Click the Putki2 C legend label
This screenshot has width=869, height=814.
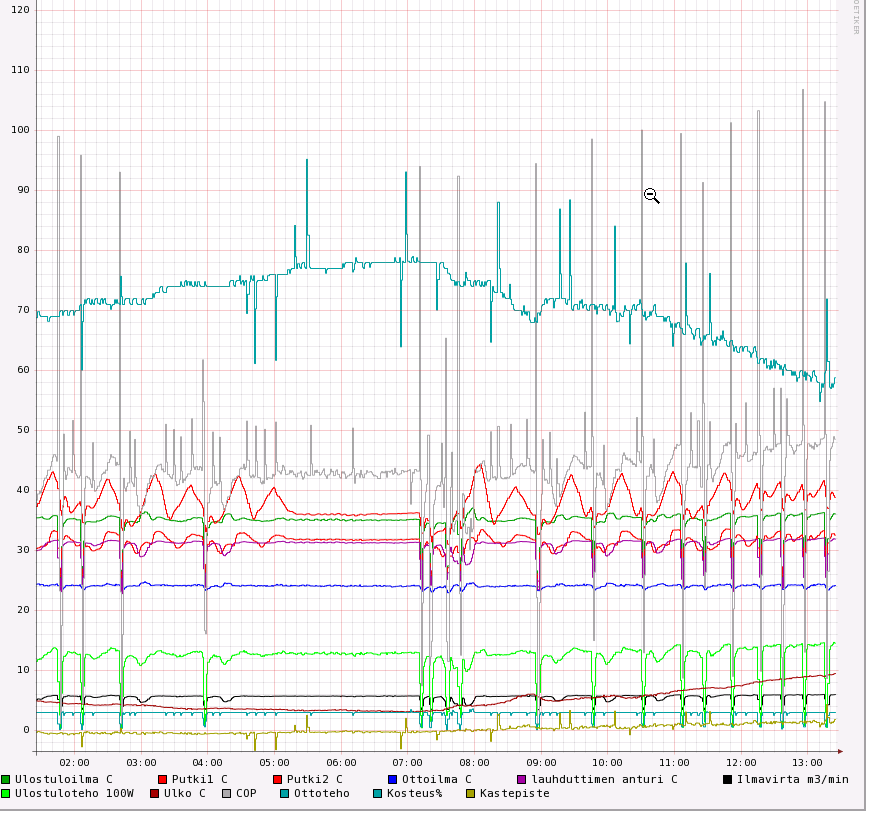point(315,782)
